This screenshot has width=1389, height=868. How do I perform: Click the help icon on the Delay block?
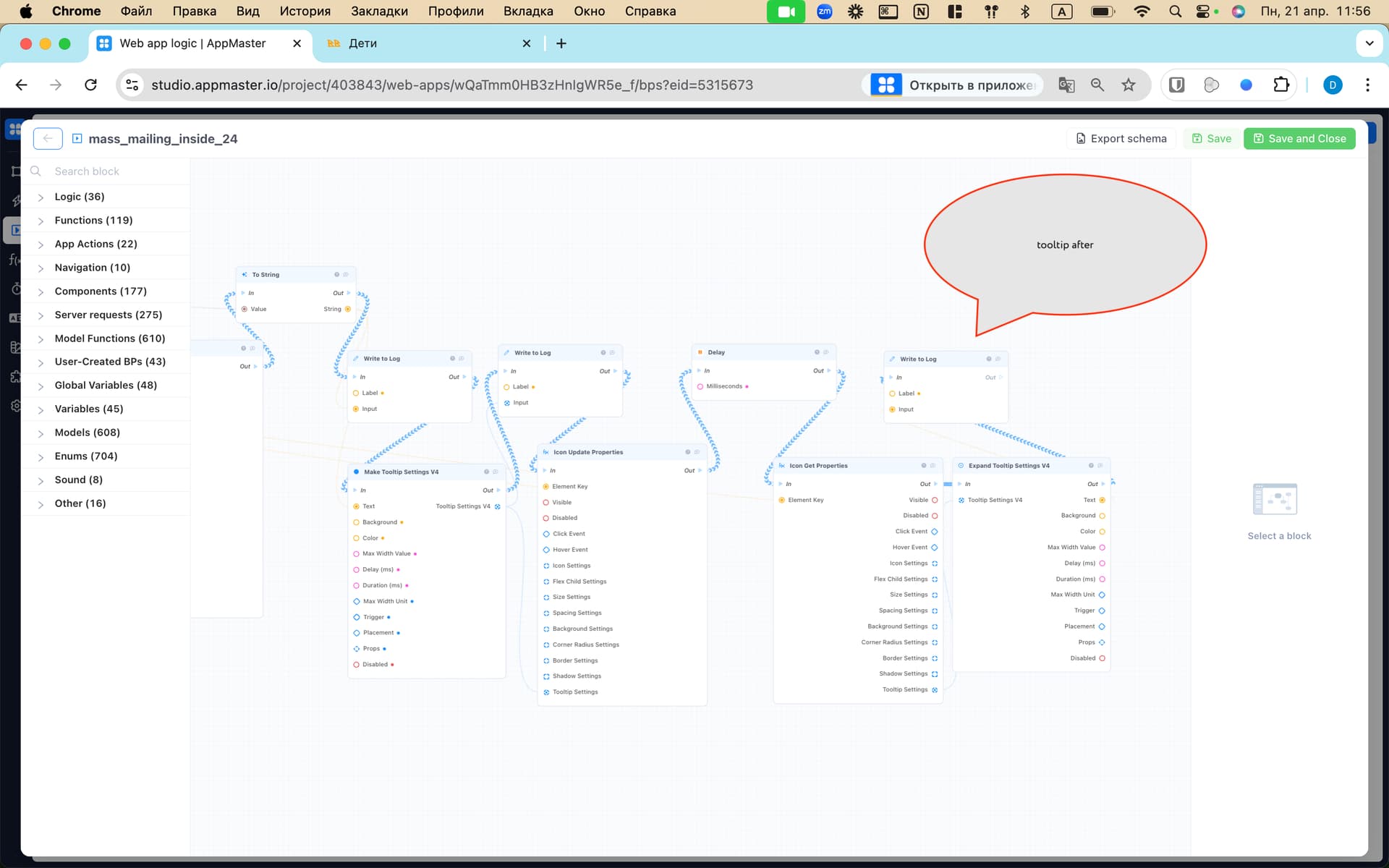(817, 352)
